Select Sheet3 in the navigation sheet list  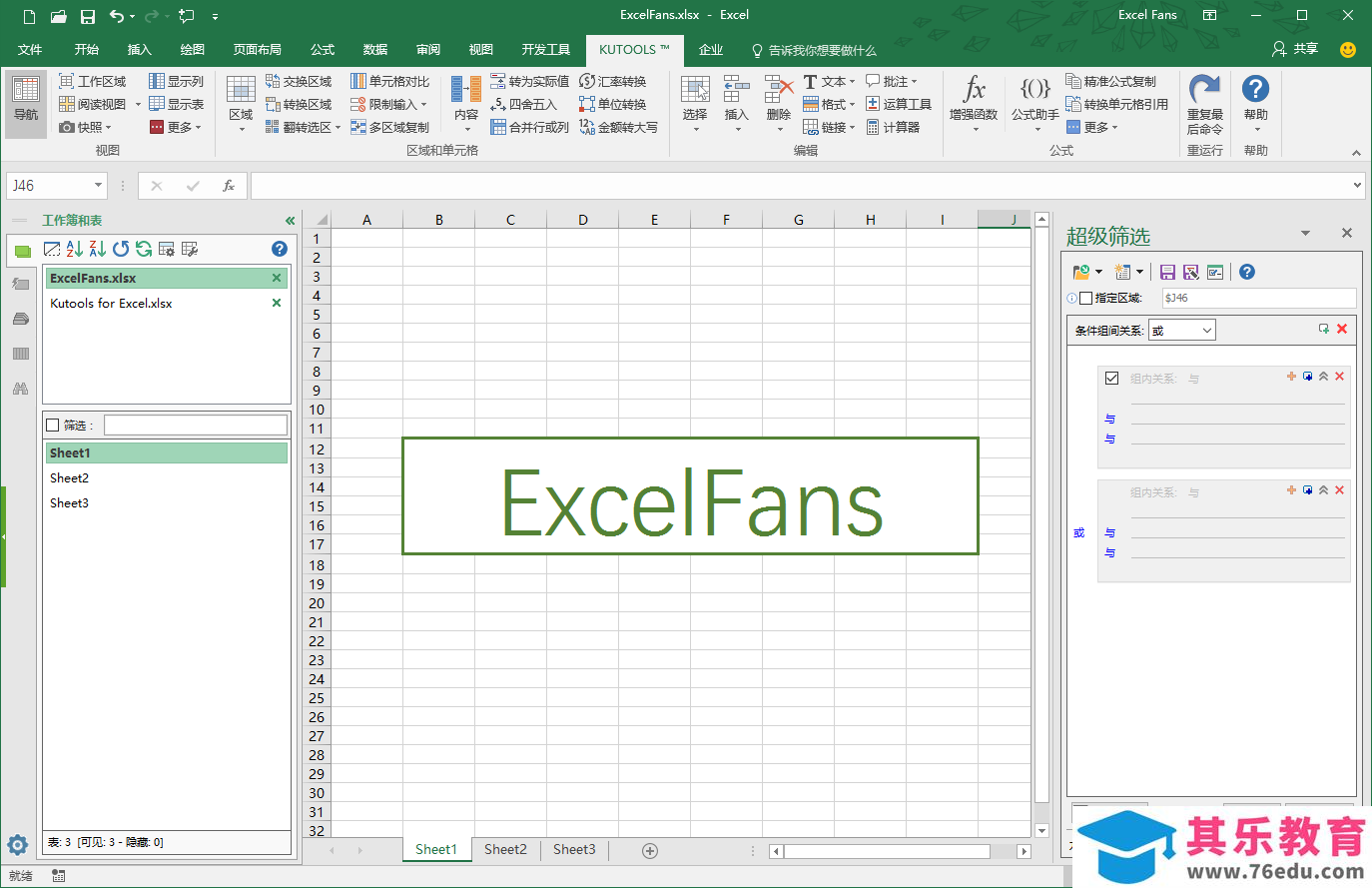[167, 503]
